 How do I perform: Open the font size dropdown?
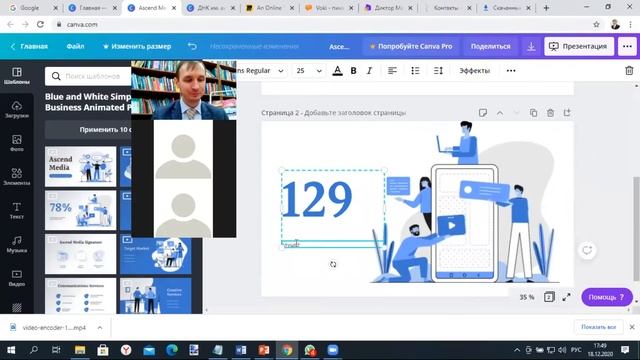click(x=309, y=71)
